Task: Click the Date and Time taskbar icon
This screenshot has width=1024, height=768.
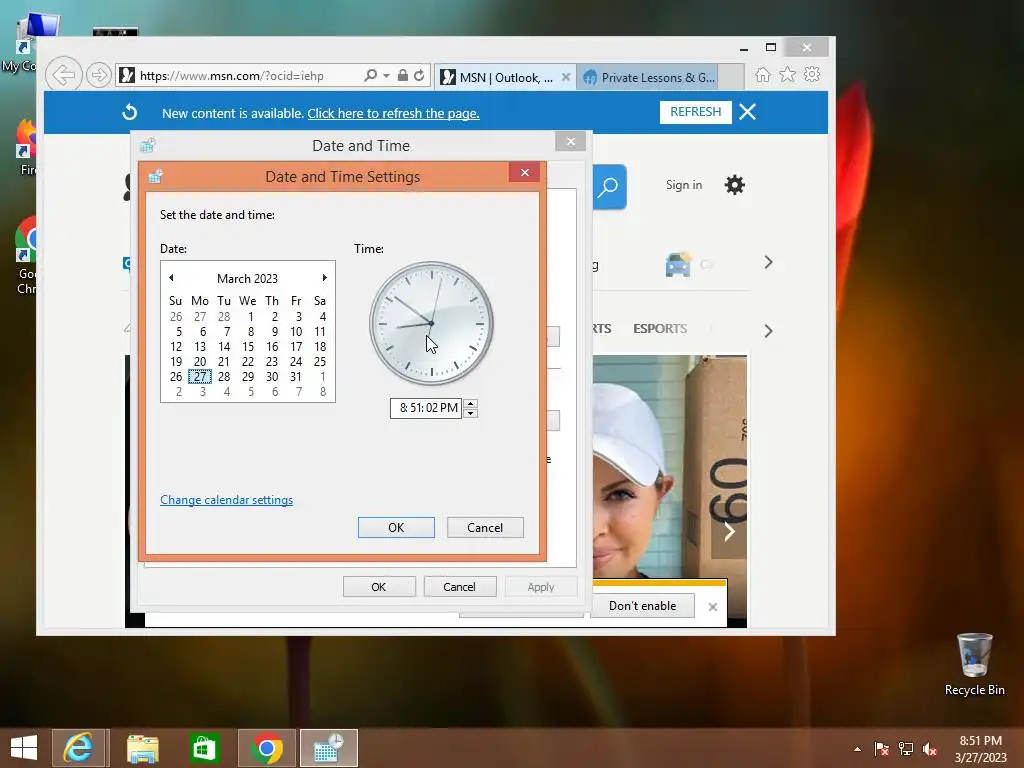Action: tap(328, 748)
